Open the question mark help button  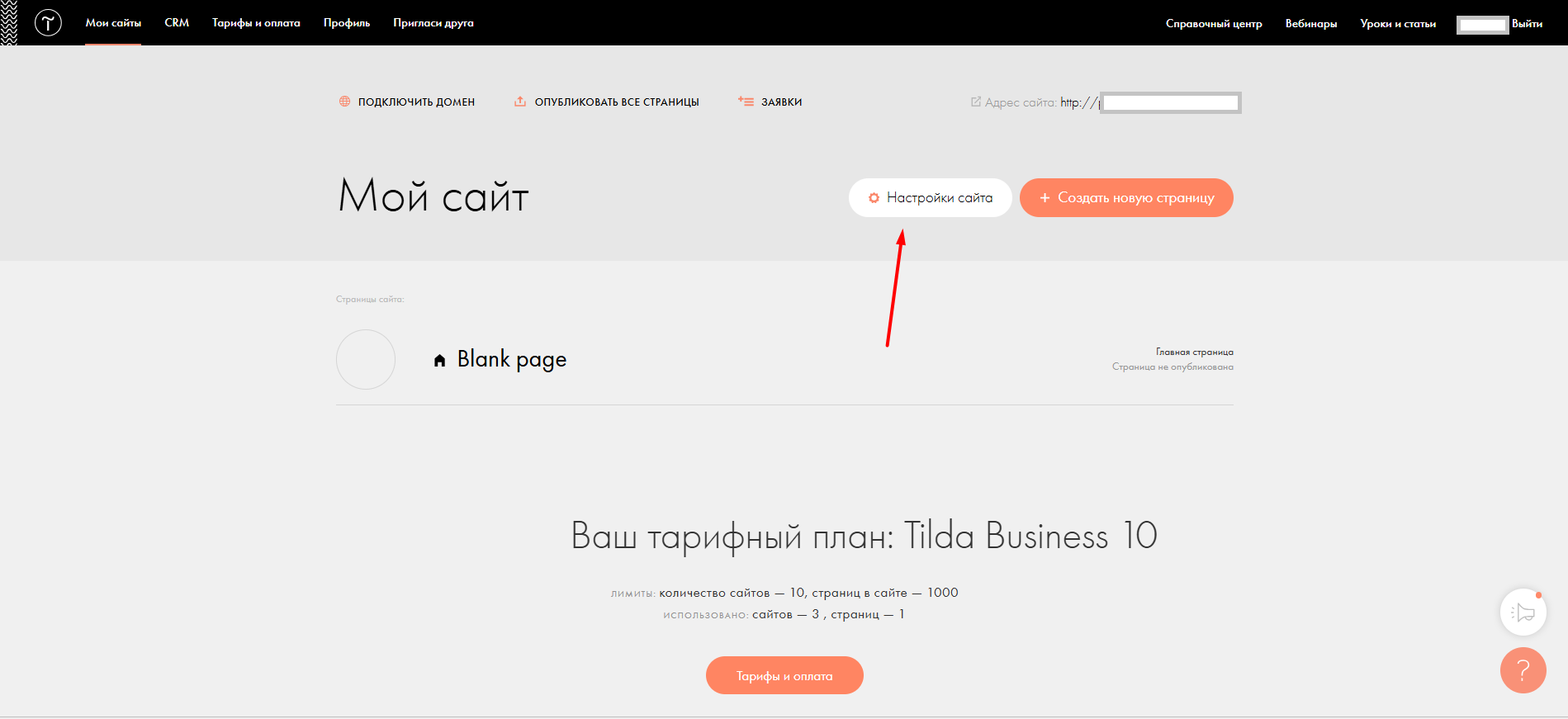tap(1523, 670)
